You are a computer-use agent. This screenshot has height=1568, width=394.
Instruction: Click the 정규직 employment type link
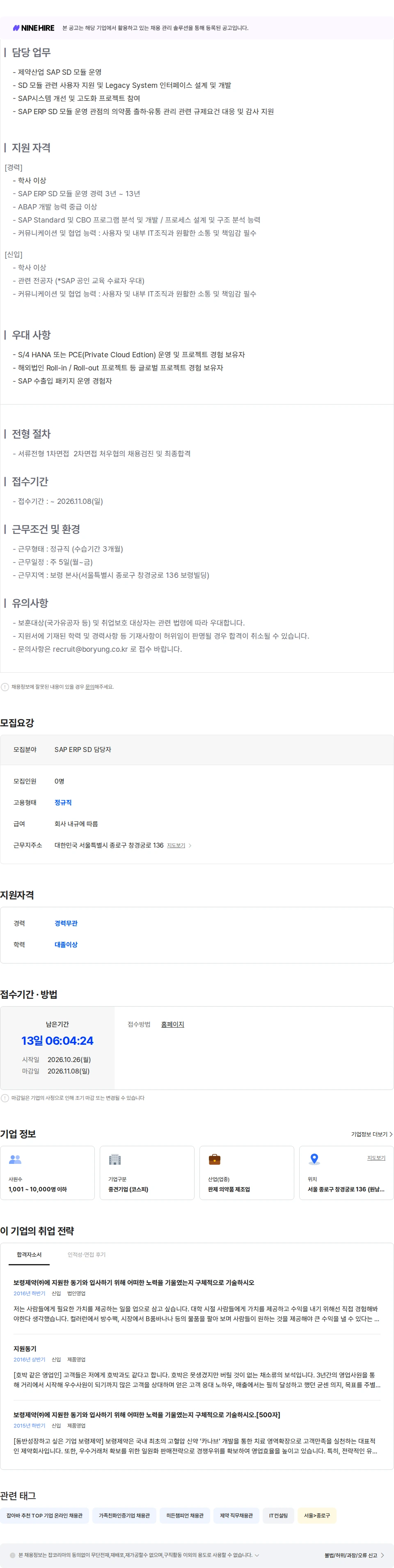(x=63, y=802)
